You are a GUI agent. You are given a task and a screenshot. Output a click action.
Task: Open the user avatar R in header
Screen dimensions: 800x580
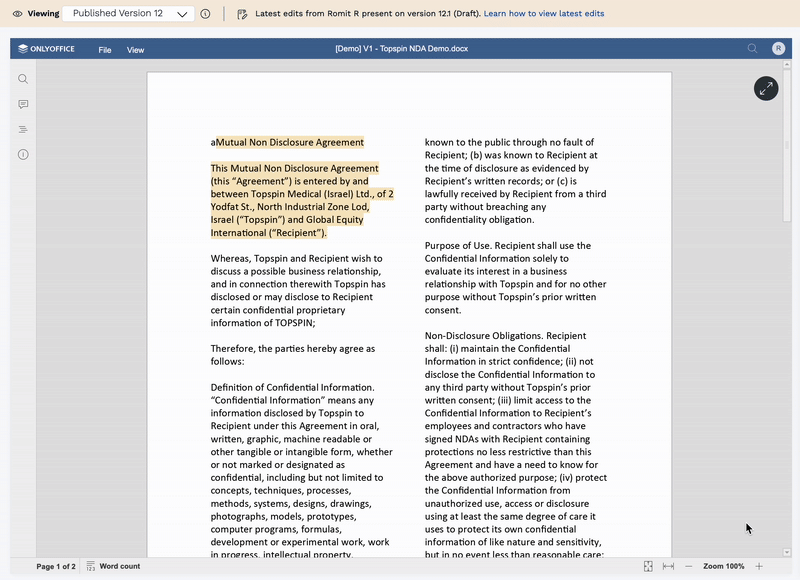779,49
